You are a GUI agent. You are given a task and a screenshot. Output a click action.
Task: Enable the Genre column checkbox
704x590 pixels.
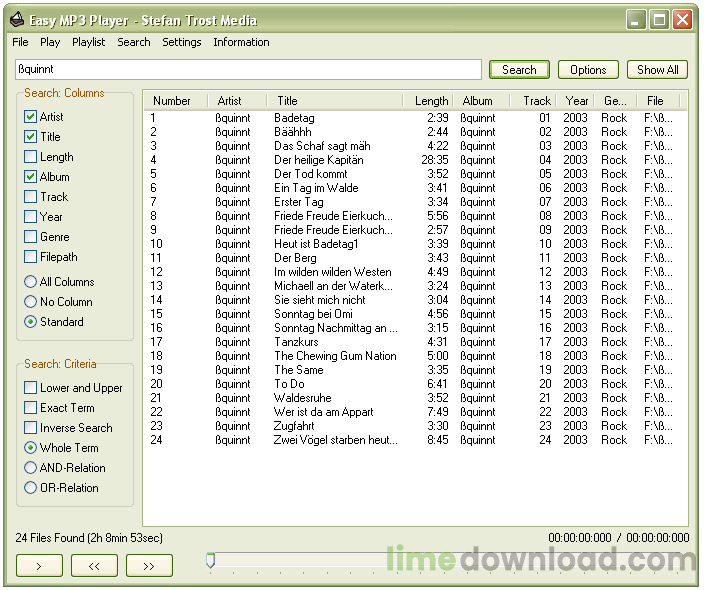[31, 237]
